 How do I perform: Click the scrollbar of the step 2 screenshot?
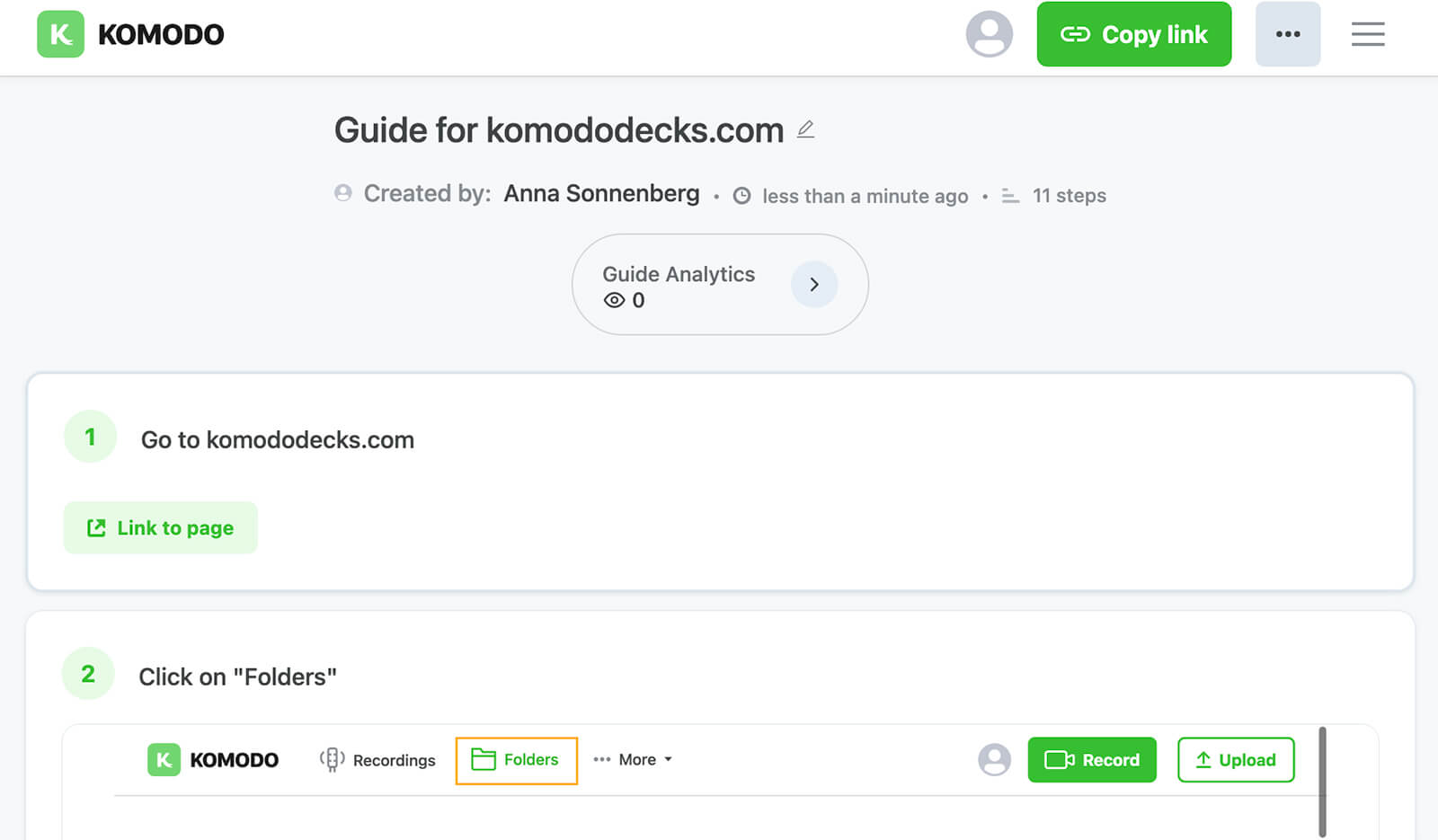click(x=1322, y=782)
